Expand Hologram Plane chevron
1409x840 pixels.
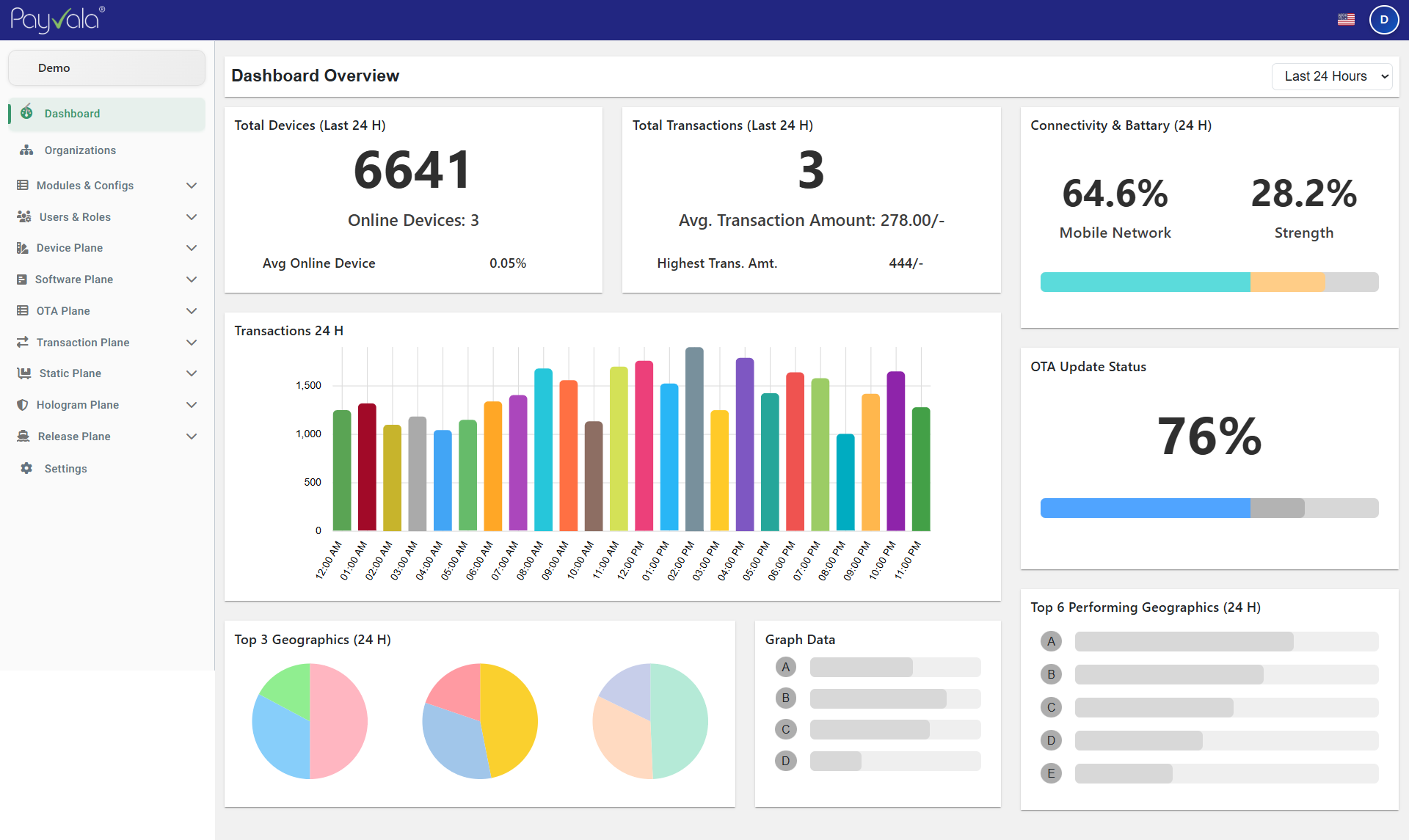(192, 405)
